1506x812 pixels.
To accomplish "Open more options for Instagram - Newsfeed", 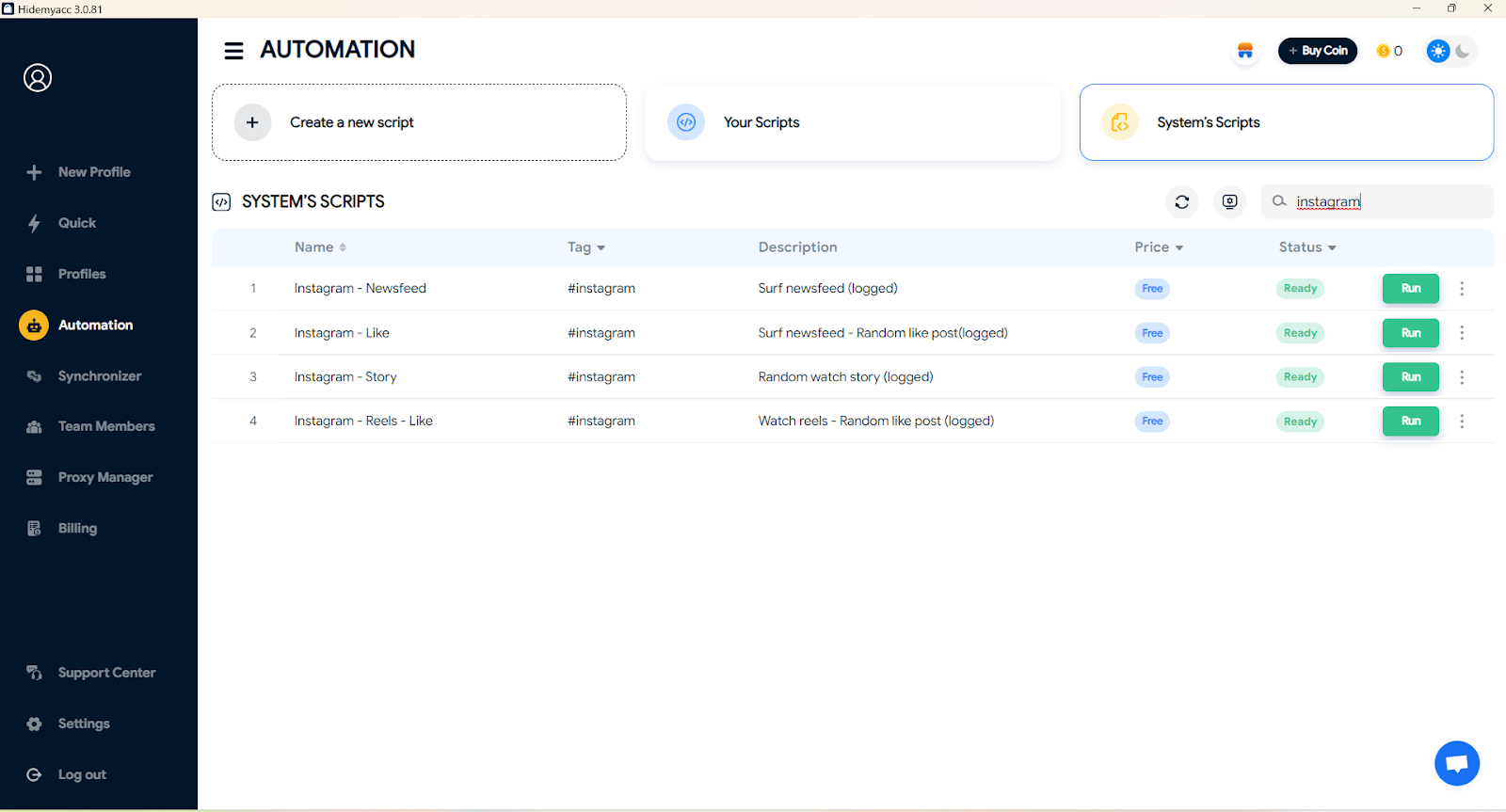I will click(1462, 289).
